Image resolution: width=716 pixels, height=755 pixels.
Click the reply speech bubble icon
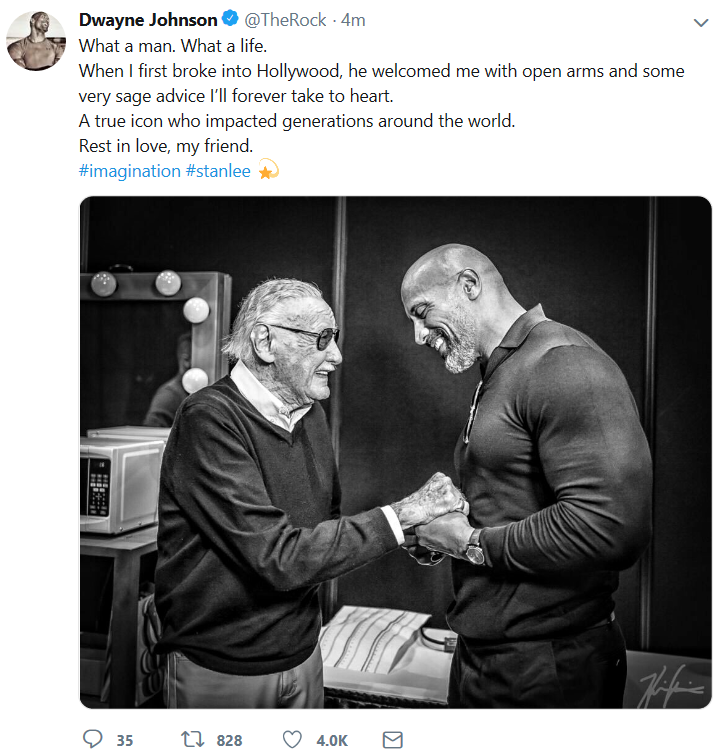pyautogui.click(x=92, y=739)
